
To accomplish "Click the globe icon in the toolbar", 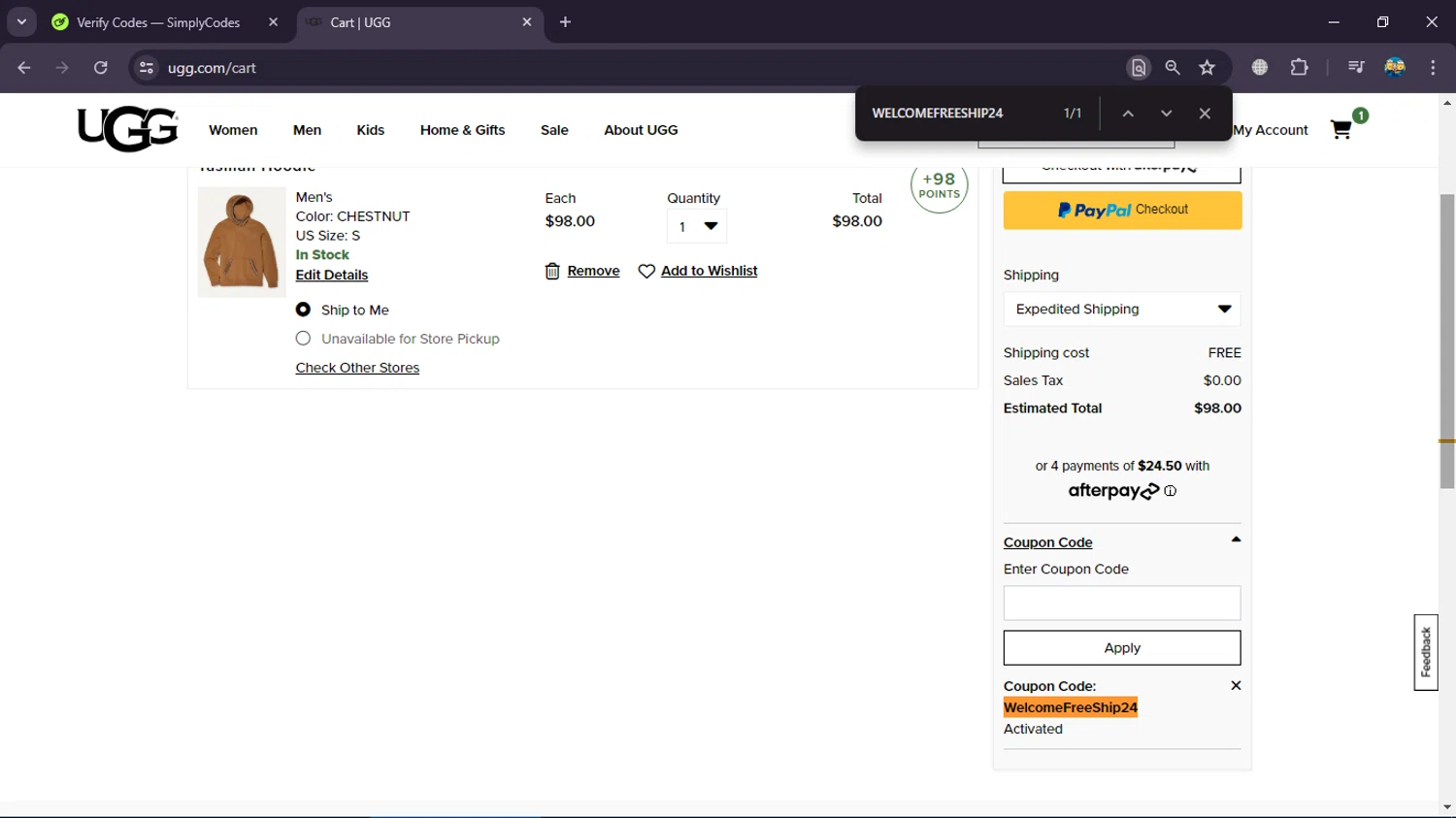I will 1260,68.
